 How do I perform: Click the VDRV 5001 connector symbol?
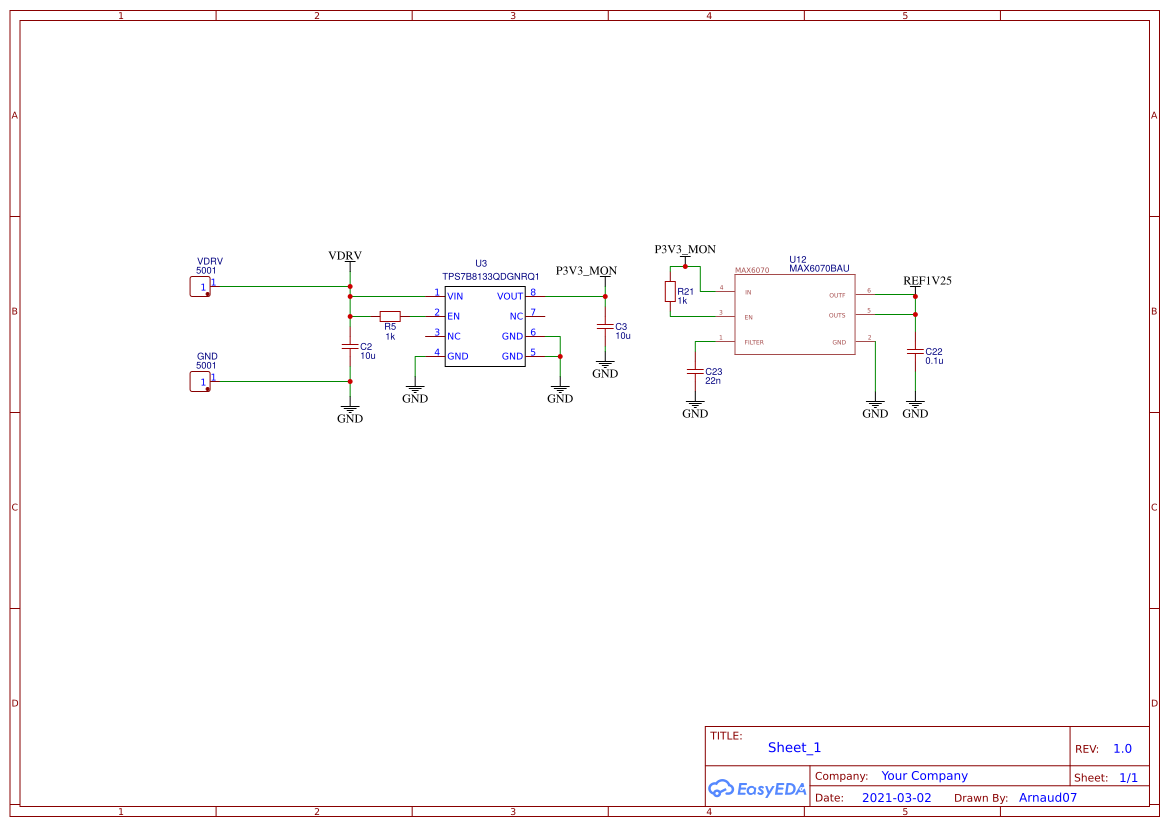coord(201,287)
